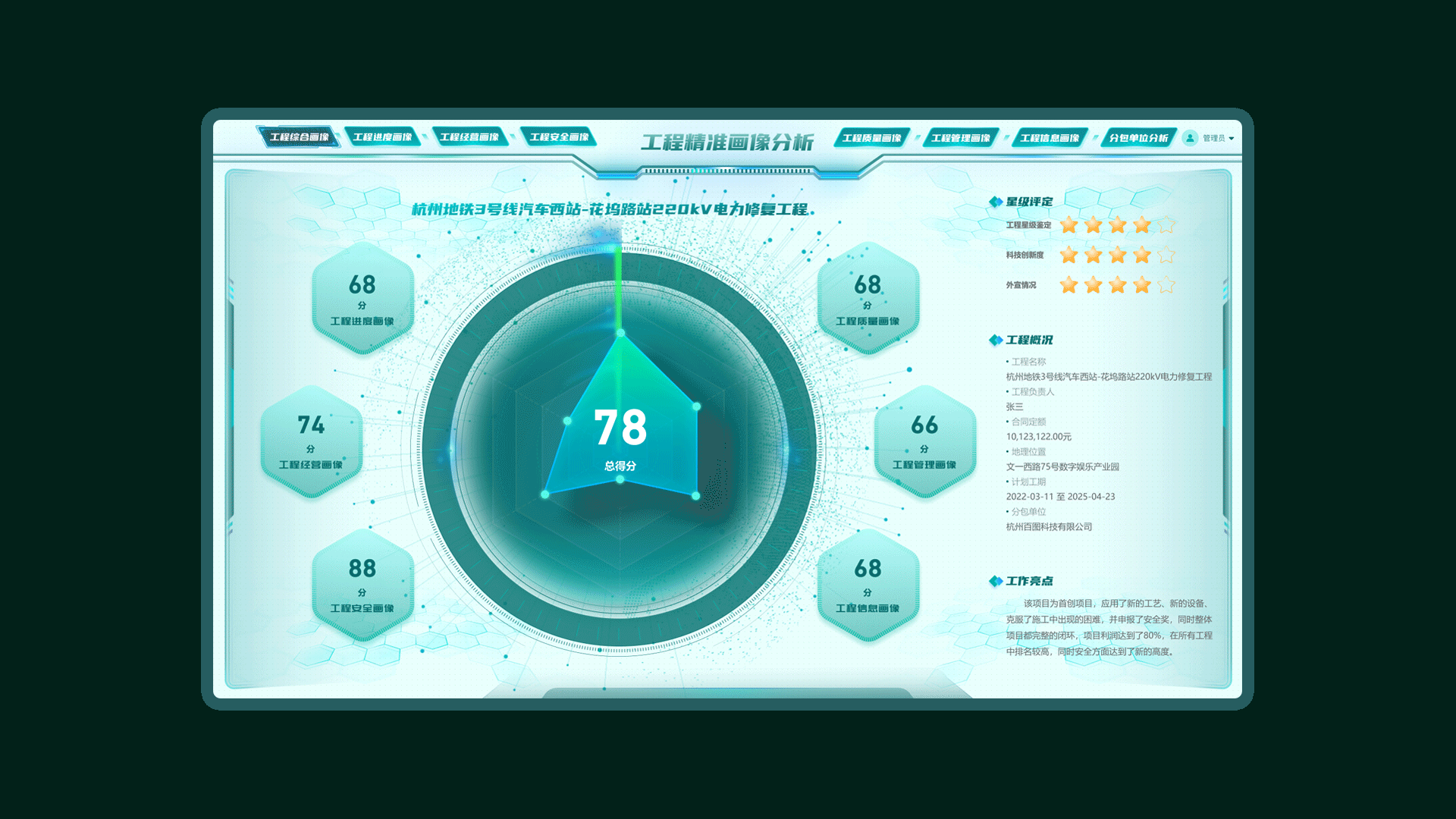Select the 工程经营画像 tab

coord(469,137)
